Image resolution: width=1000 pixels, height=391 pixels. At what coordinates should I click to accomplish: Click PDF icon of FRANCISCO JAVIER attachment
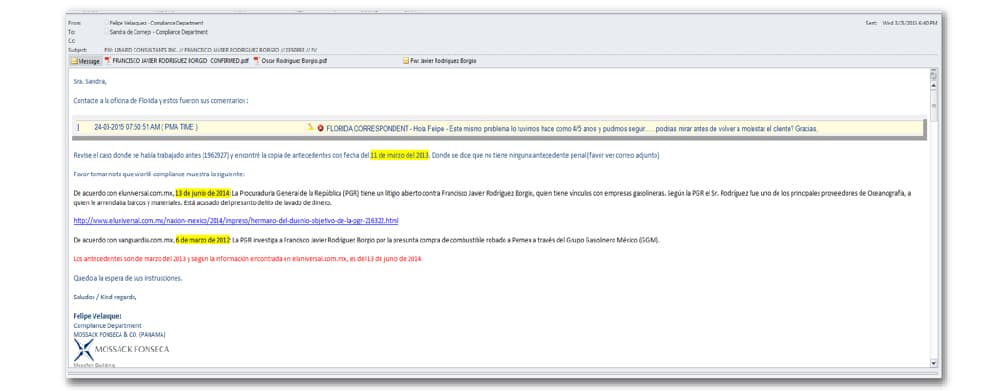coord(107,61)
